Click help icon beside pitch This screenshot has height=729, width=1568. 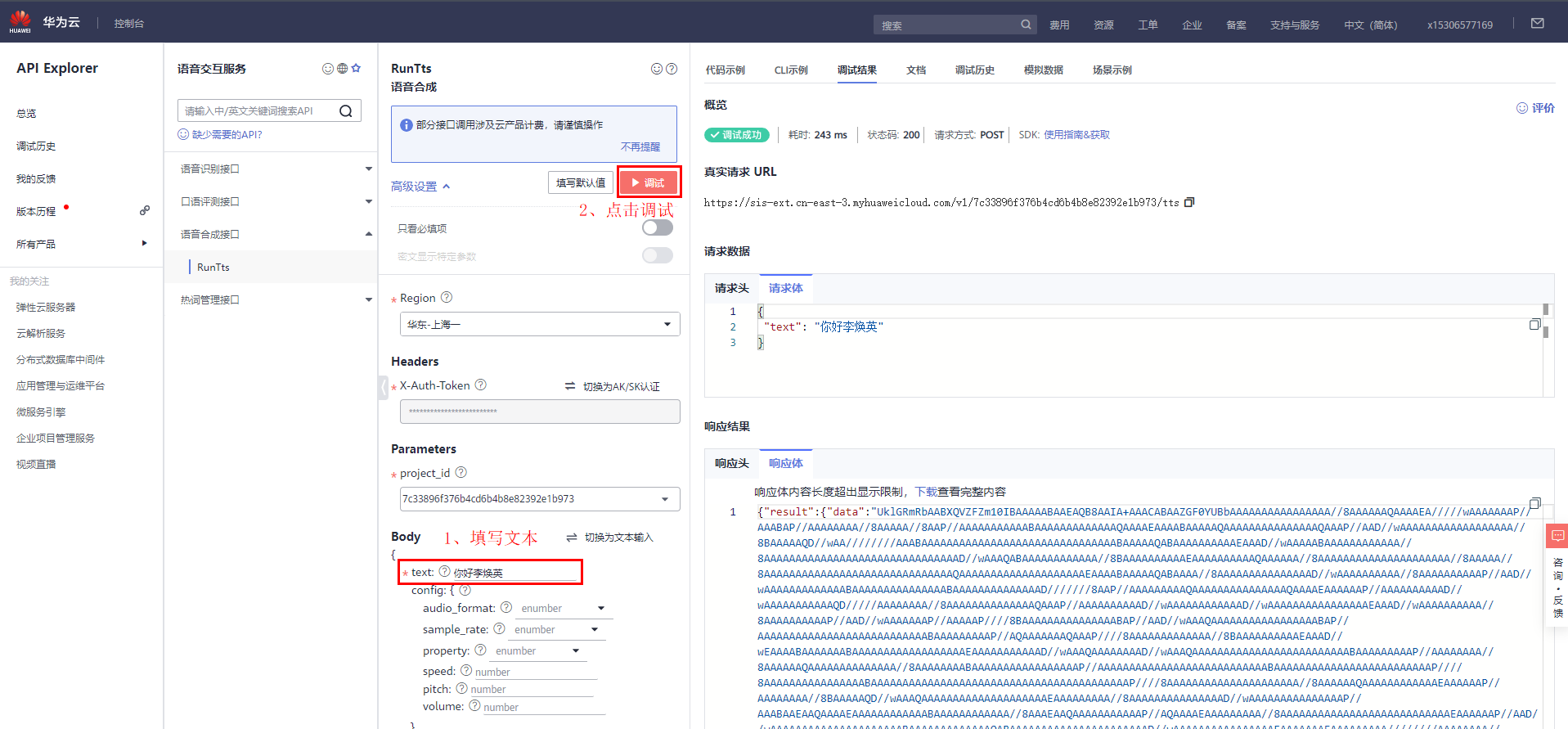click(462, 688)
